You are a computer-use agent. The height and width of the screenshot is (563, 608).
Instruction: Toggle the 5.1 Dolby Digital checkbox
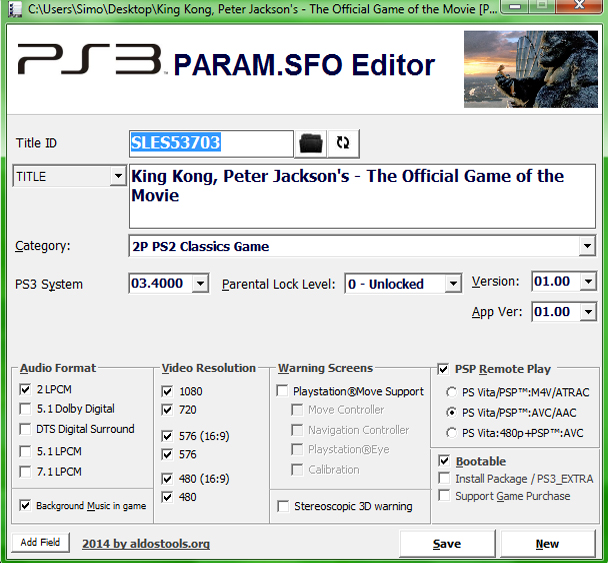[x=25, y=409]
